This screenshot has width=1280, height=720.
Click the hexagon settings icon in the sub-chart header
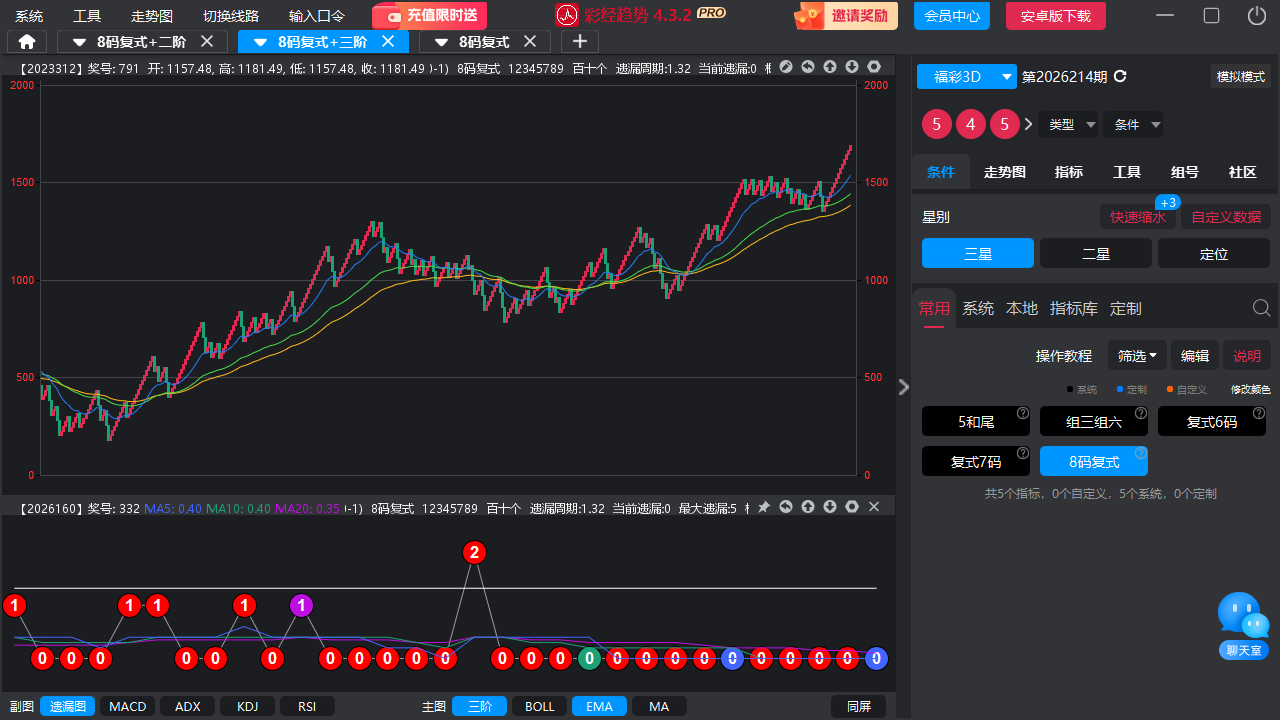852,507
